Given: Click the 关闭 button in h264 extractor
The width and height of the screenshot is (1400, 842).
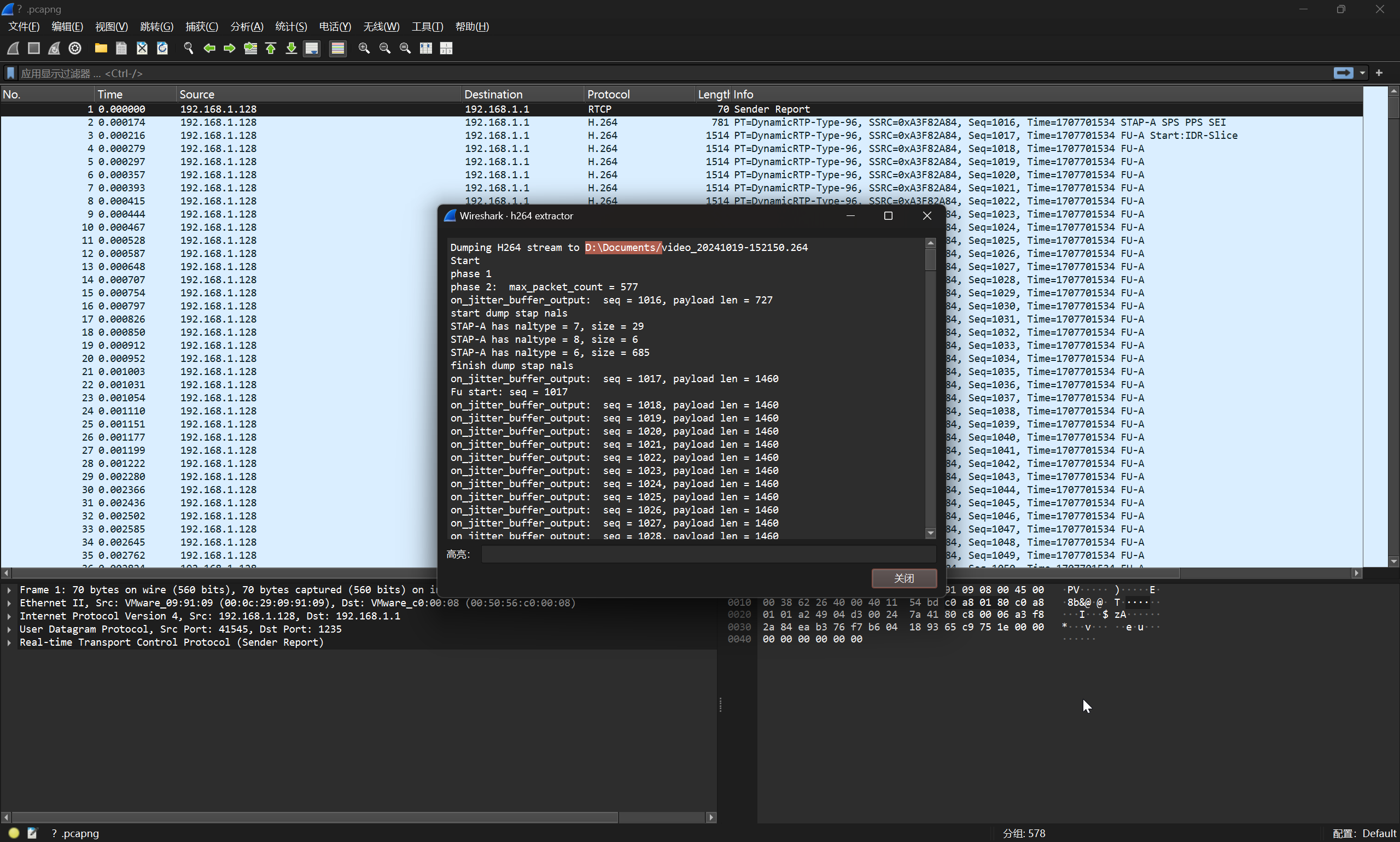Looking at the screenshot, I should [x=904, y=578].
